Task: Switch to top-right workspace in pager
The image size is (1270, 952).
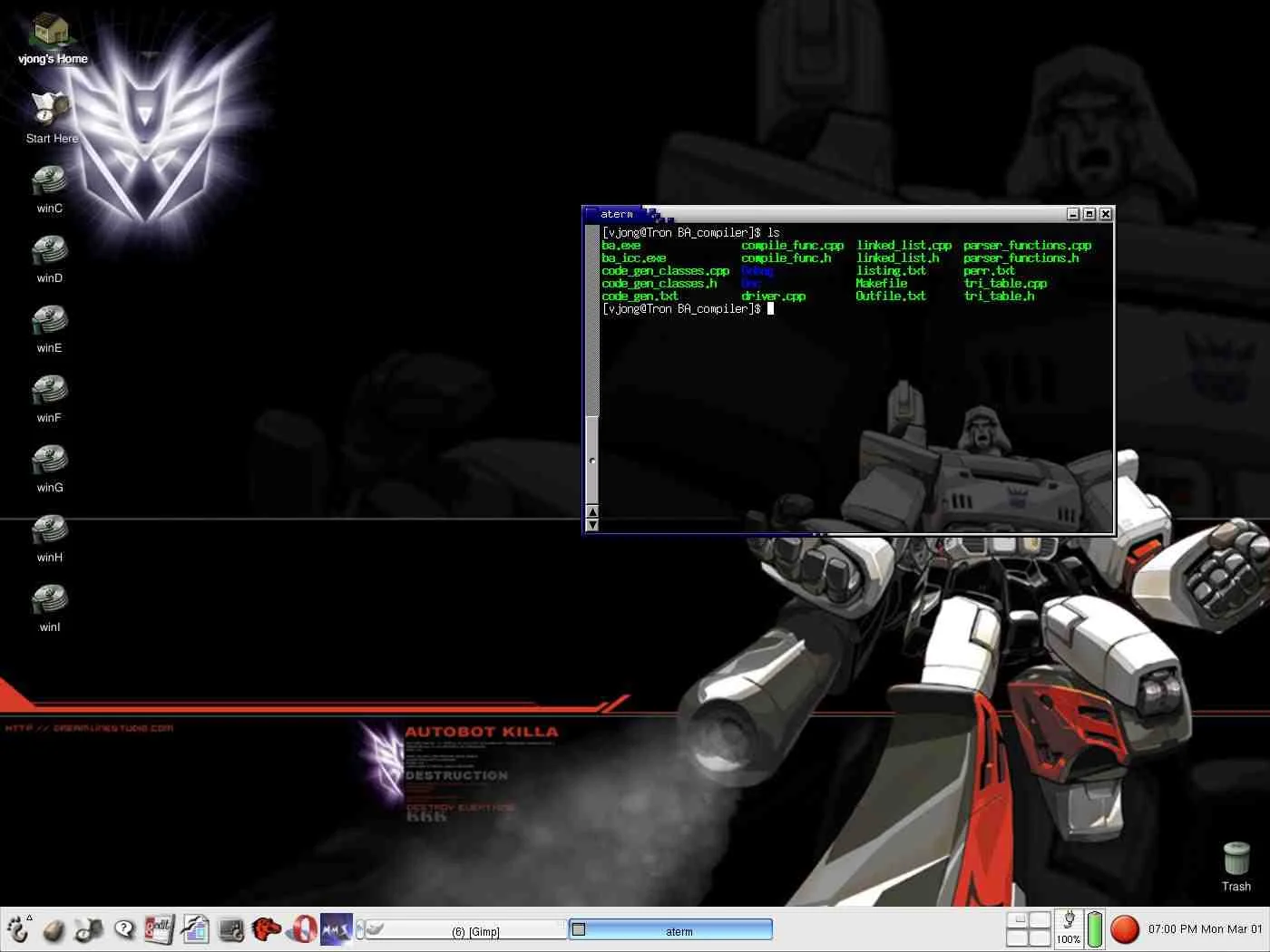Action: pyautogui.click(x=1040, y=920)
